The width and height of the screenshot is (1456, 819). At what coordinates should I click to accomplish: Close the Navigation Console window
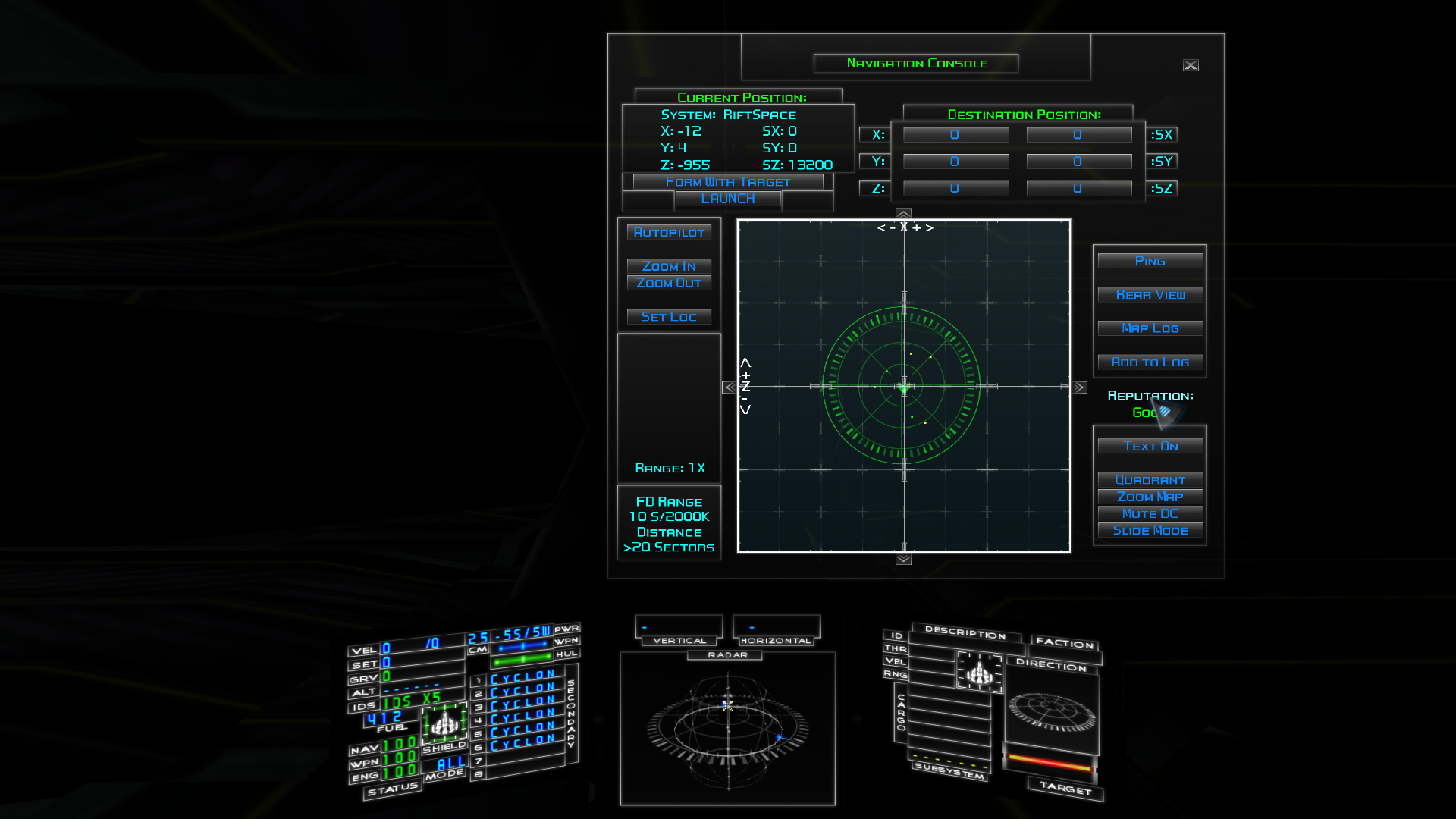(1191, 66)
